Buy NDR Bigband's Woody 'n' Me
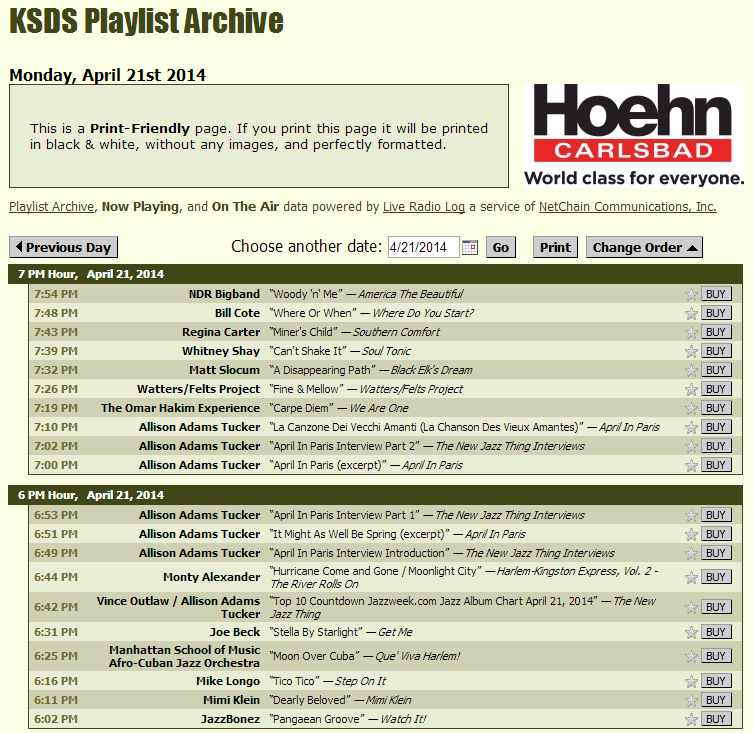753x733 pixels. (x=716, y=294)
